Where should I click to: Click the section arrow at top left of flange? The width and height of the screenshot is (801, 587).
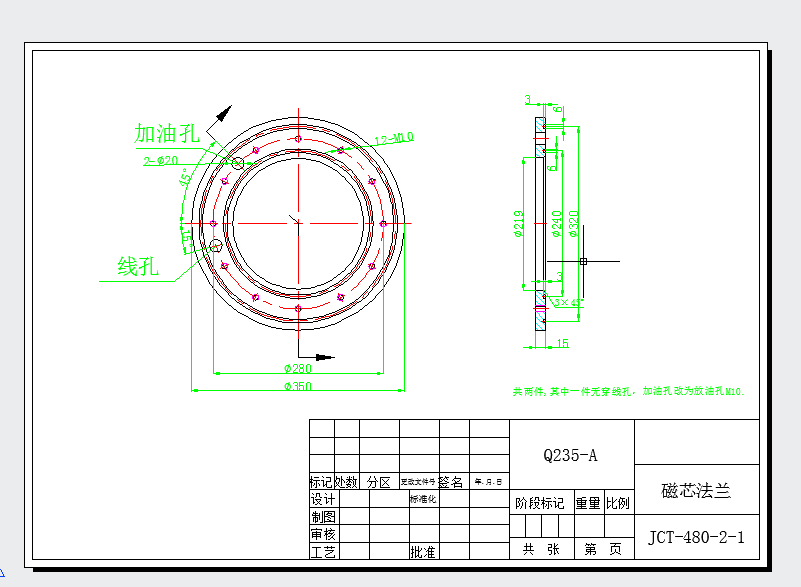click(224, 114)
